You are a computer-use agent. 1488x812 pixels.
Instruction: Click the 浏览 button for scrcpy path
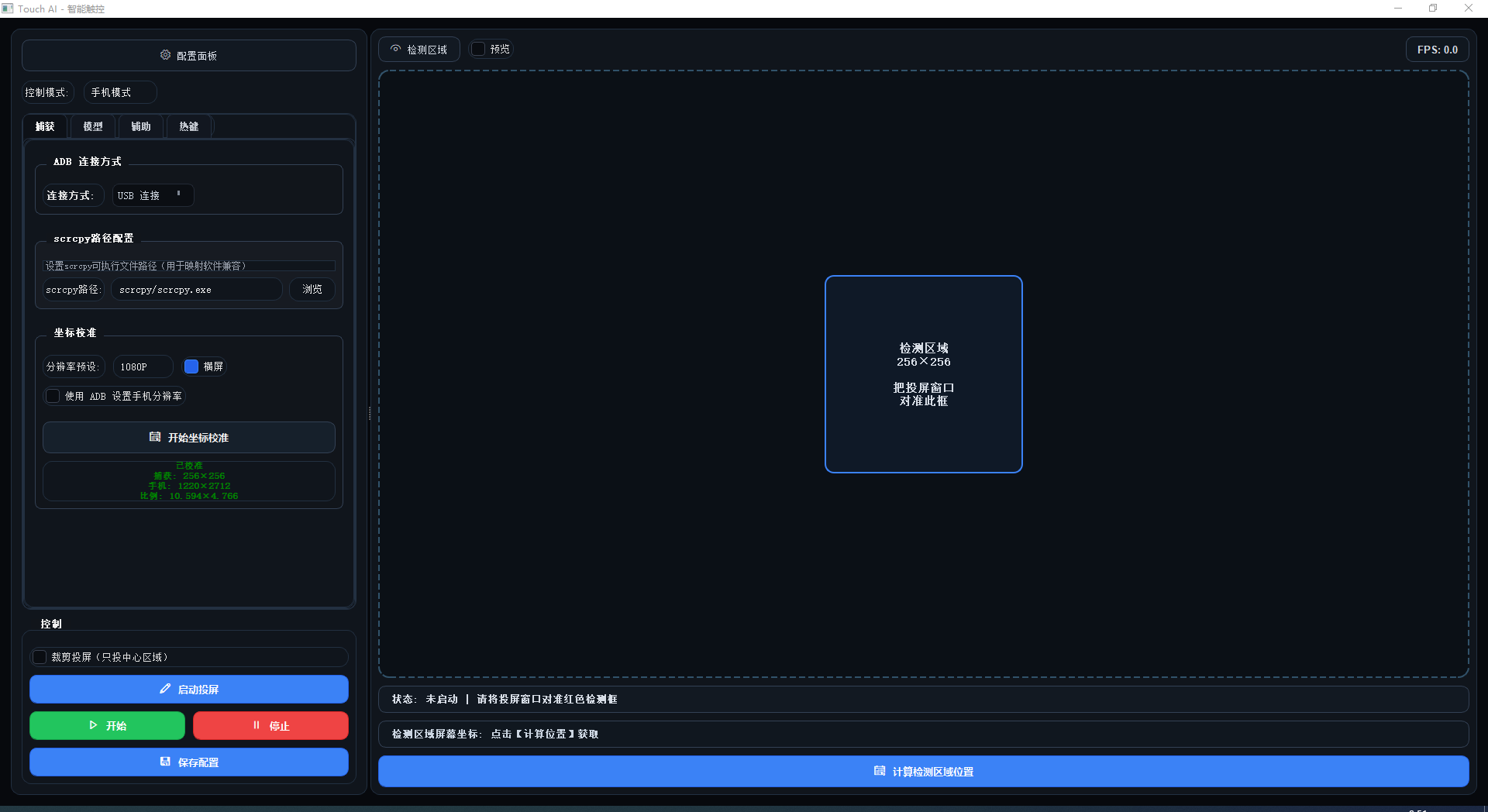pyautogui.click(x=312, y=289)
